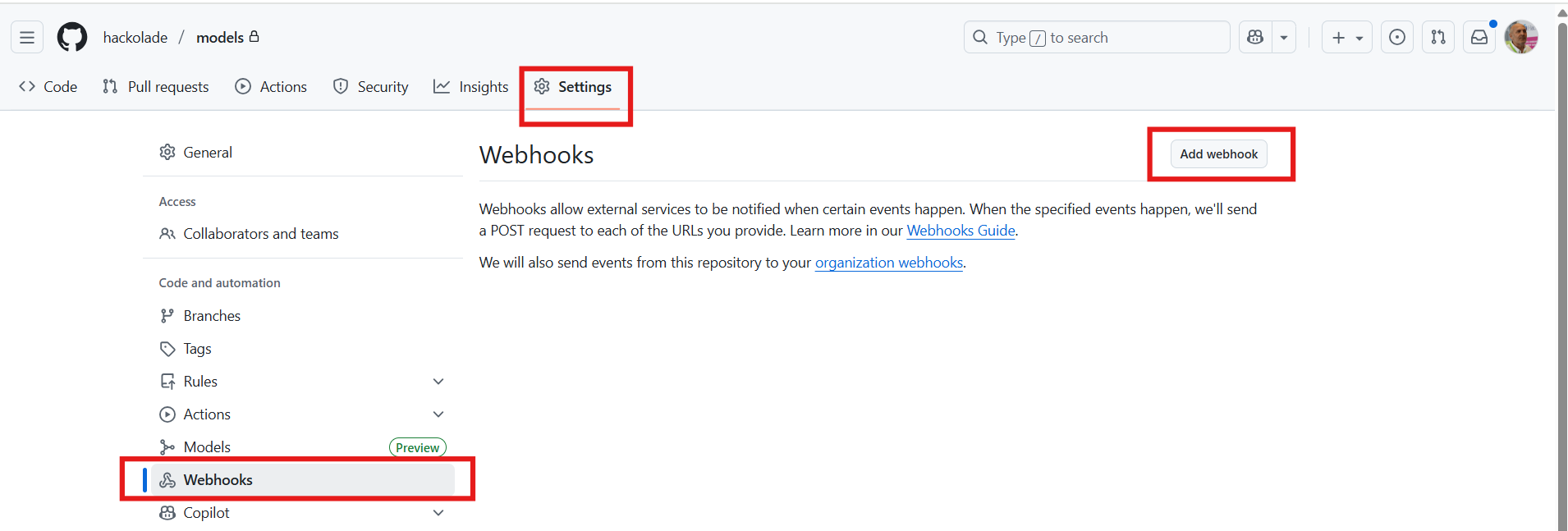Expand the sidebar Copilot section chevron
1568x531 pixels.
438,513
